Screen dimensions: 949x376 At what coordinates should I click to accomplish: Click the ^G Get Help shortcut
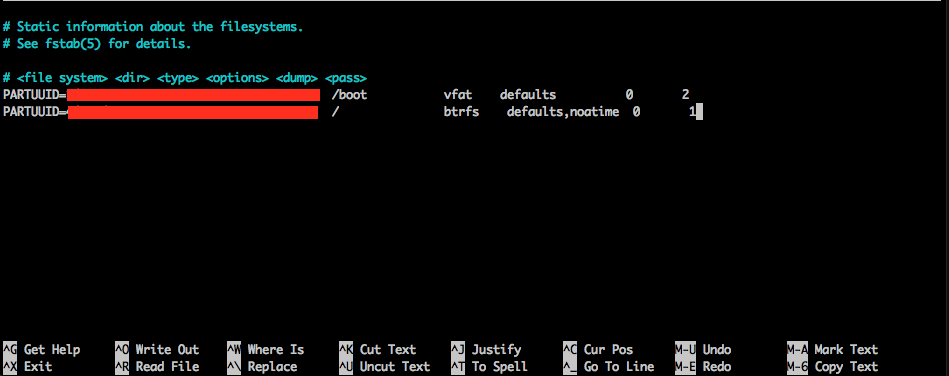42,349
